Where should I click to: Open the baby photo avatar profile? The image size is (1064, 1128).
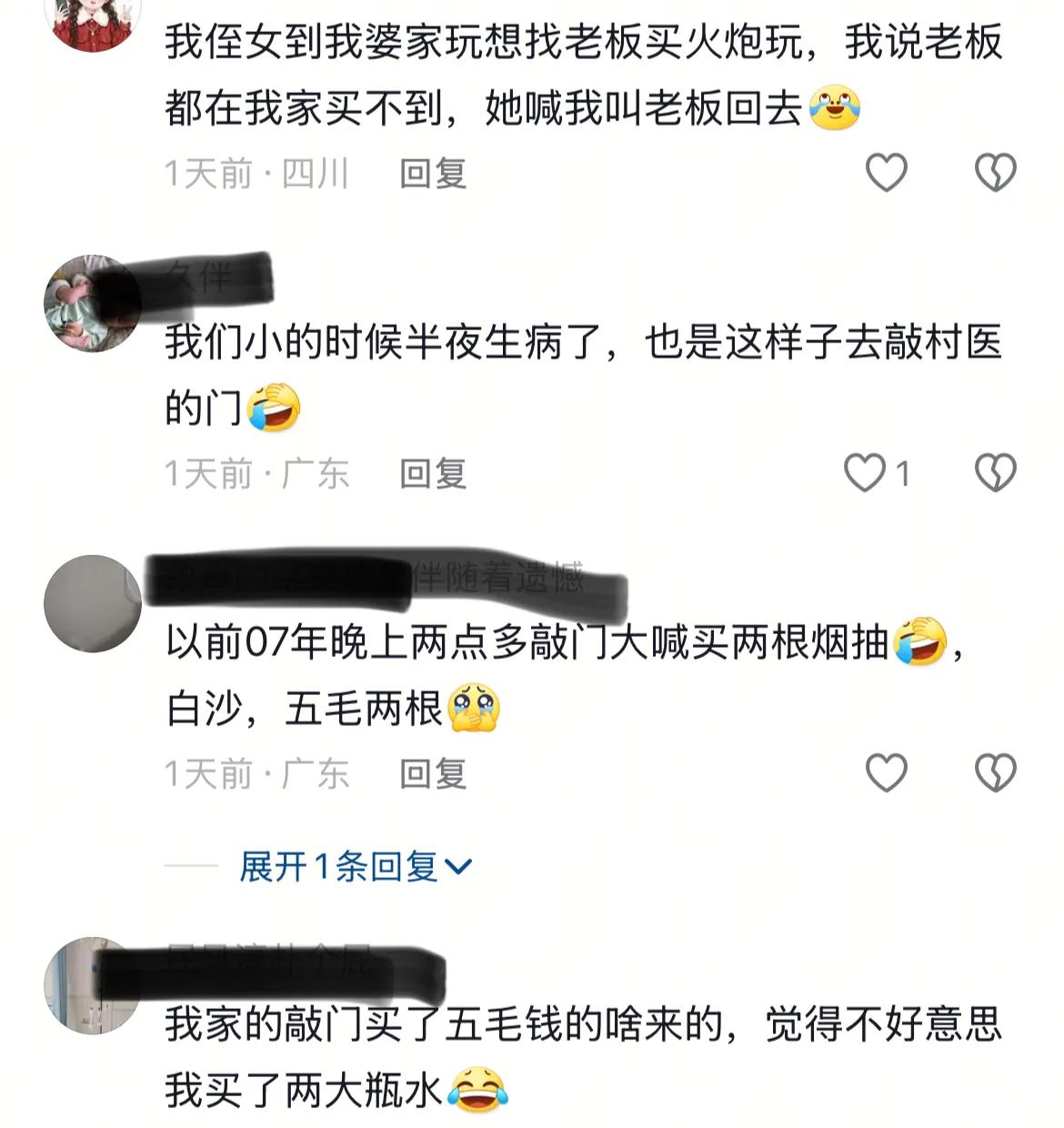(93, 303)
